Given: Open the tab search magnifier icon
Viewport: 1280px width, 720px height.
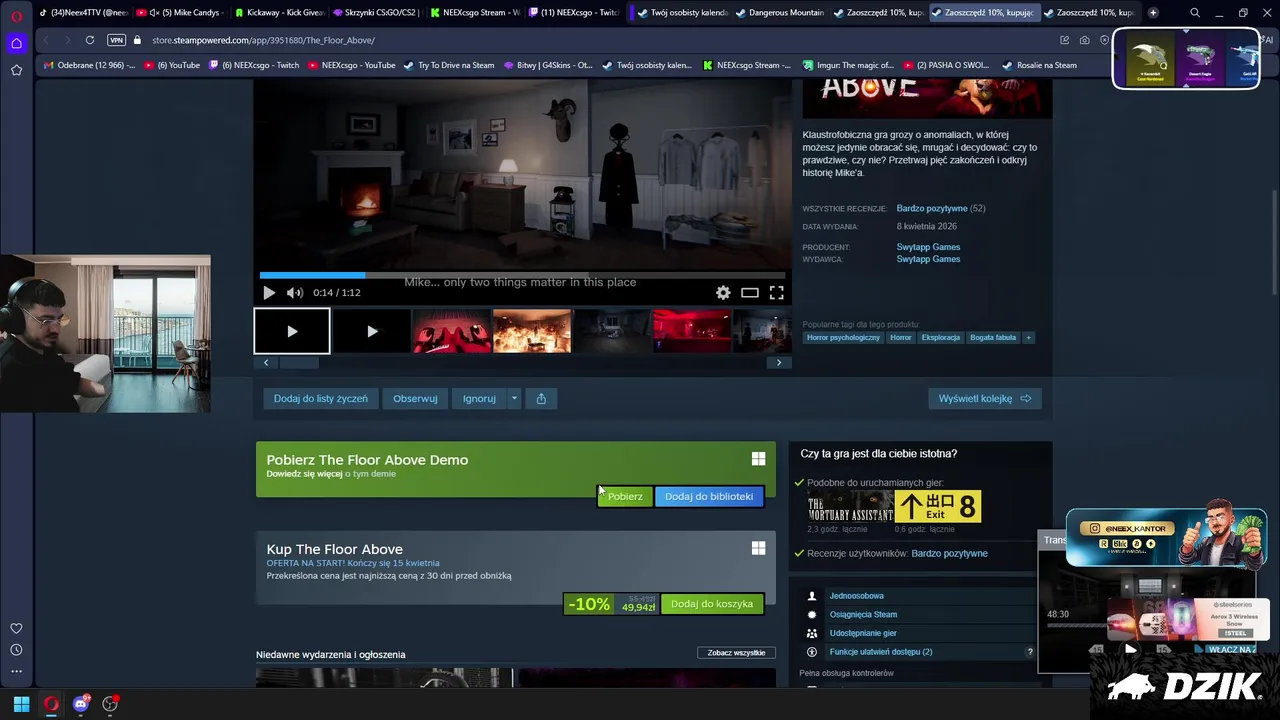Looking at the screenshot, I should click(x=1195, y=13).
